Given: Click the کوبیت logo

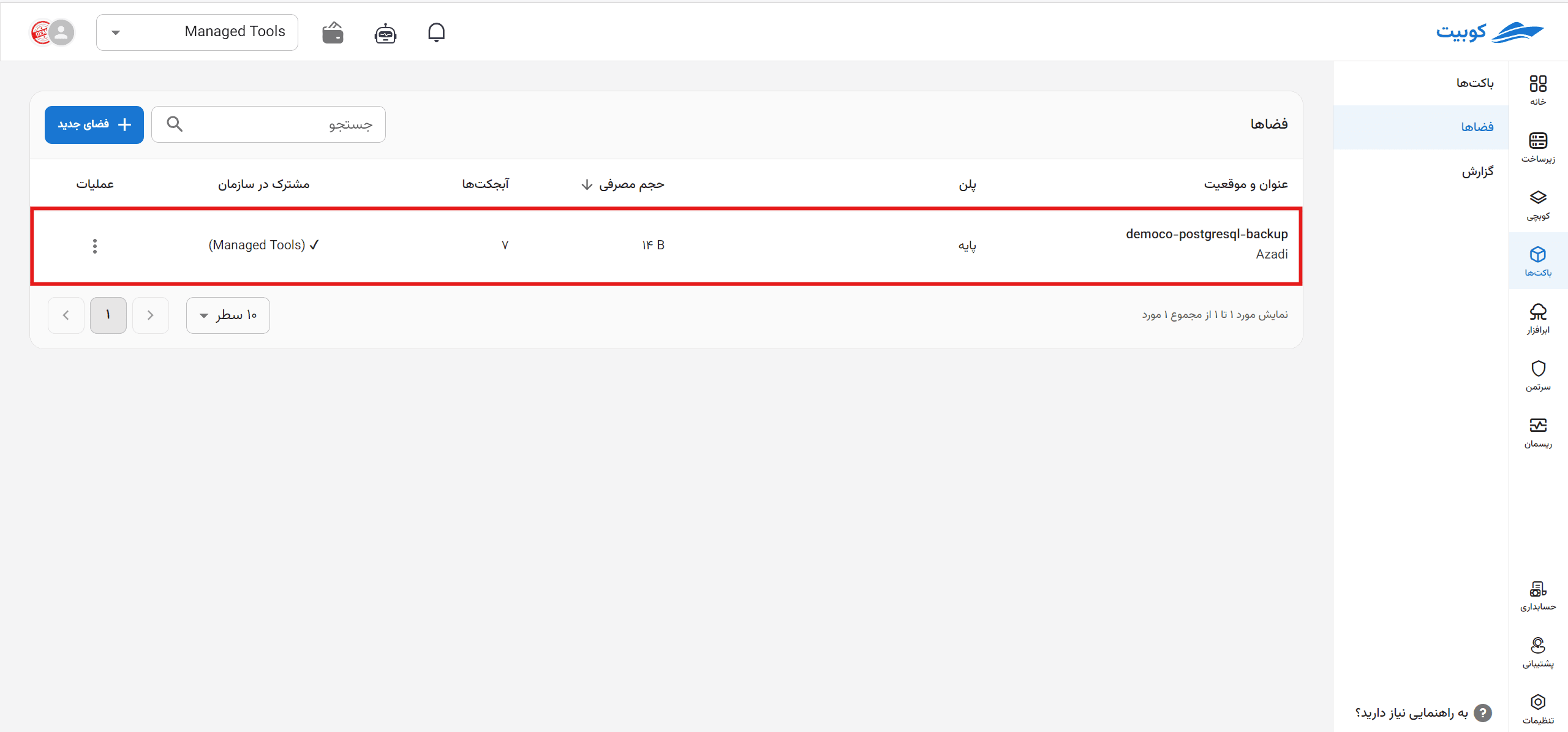Looking at the screenshot, I should pos(1490,32).
